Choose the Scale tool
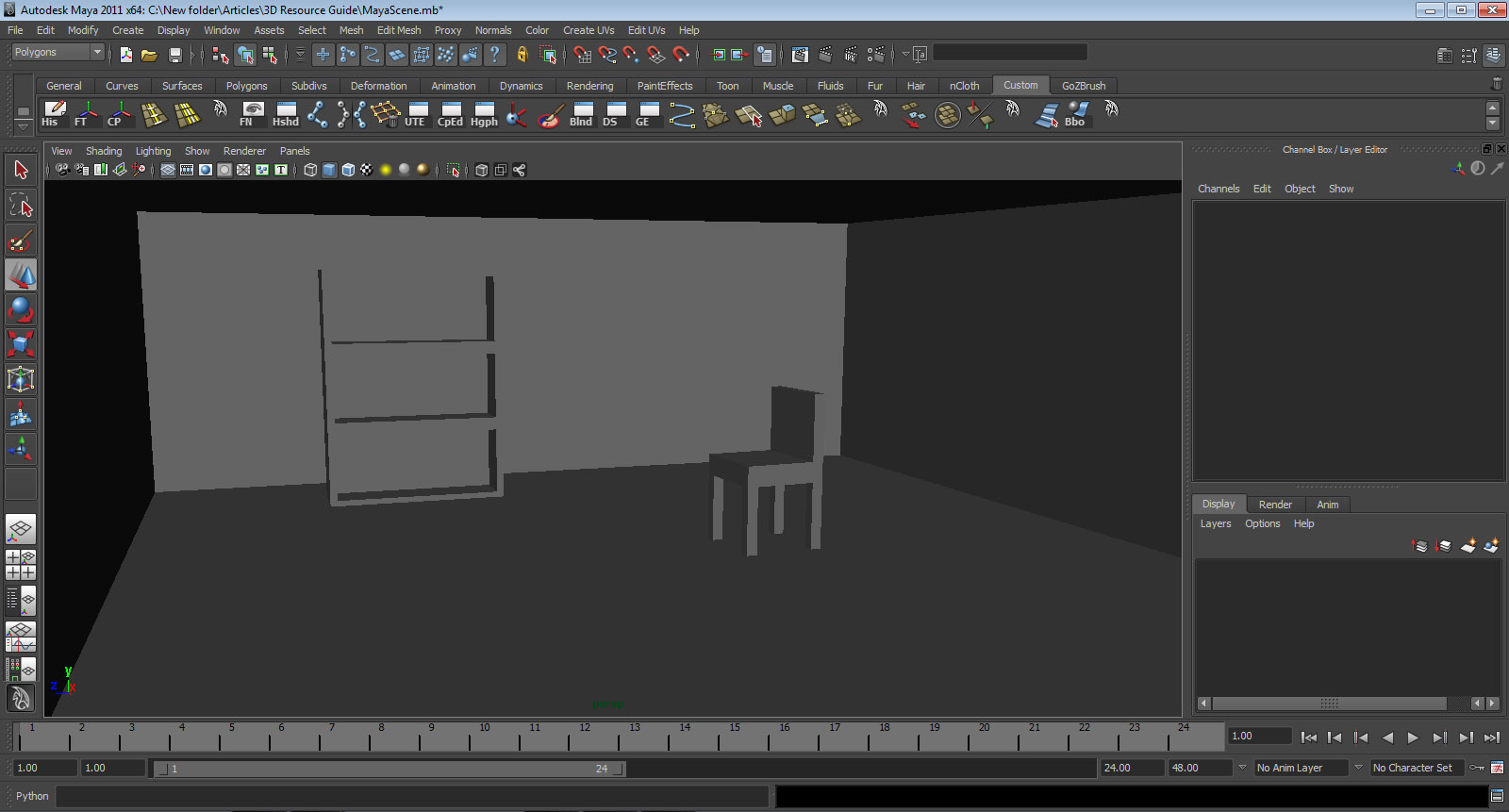This screenshot has height=812, width=1509. click(x=21, y=344)
